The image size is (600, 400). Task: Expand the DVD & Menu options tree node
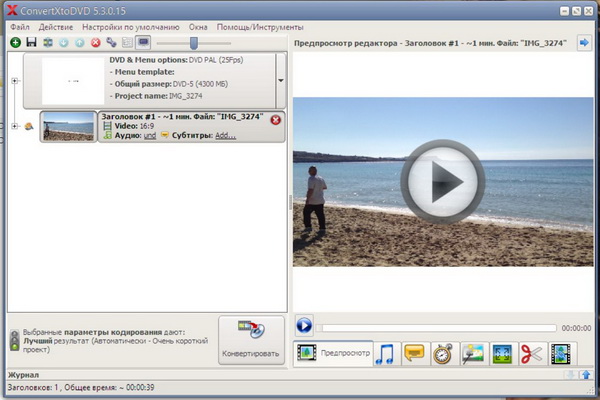(14, 82)
